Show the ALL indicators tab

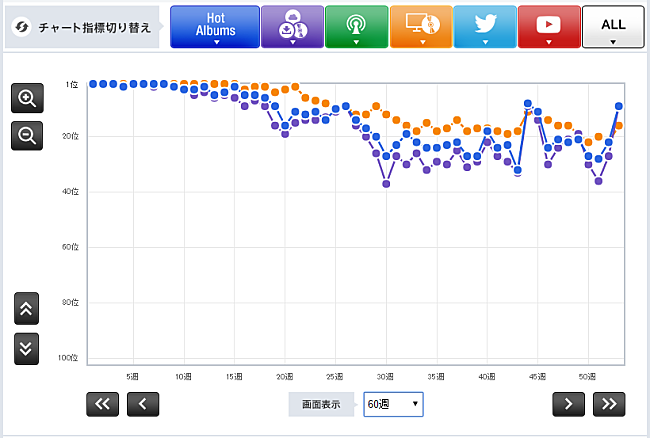pos(613,27)
